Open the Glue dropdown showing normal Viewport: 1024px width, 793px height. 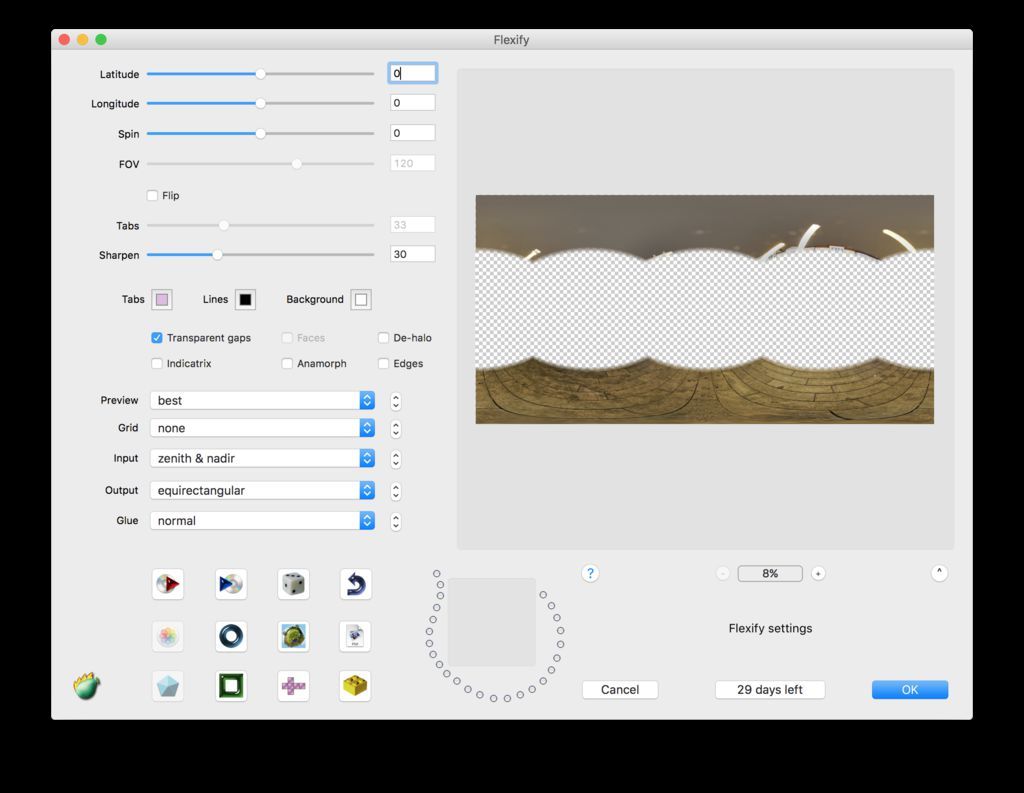coord(263,521)
